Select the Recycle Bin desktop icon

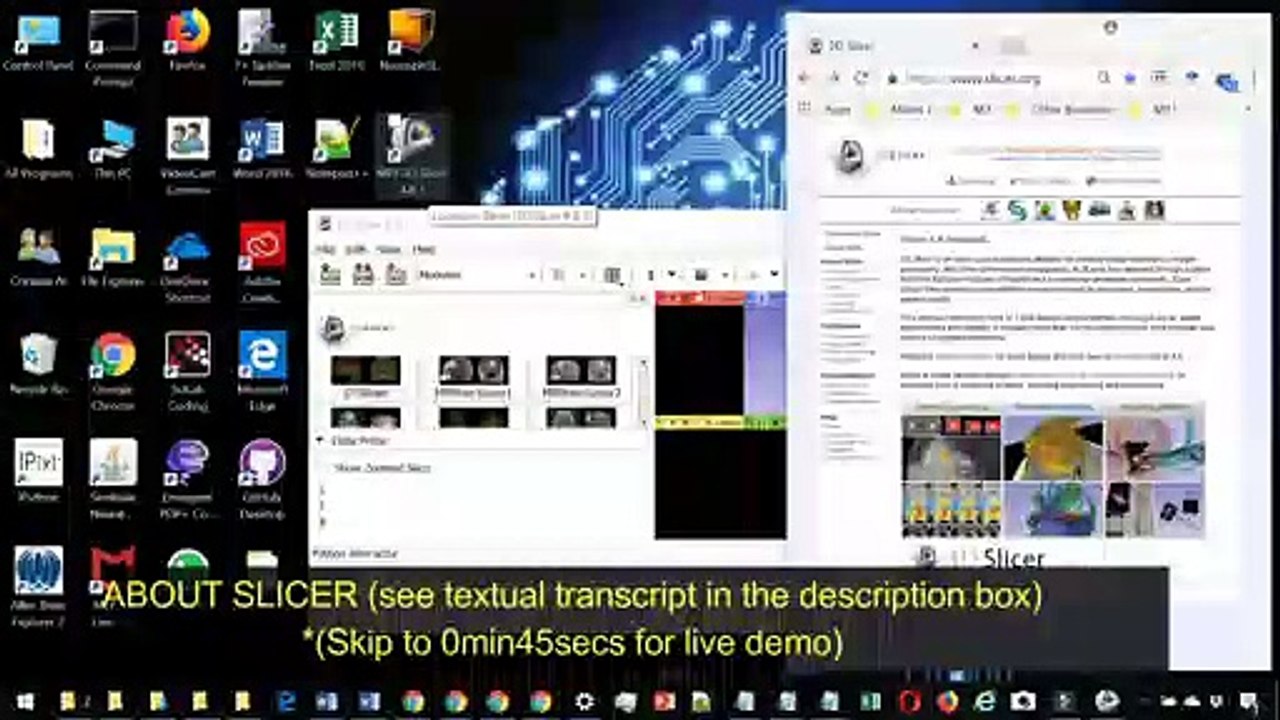[x=38, y=364]
